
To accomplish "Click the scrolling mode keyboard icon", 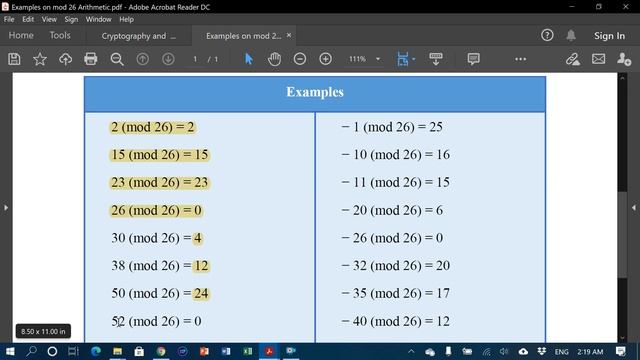I will pos(436,59).
